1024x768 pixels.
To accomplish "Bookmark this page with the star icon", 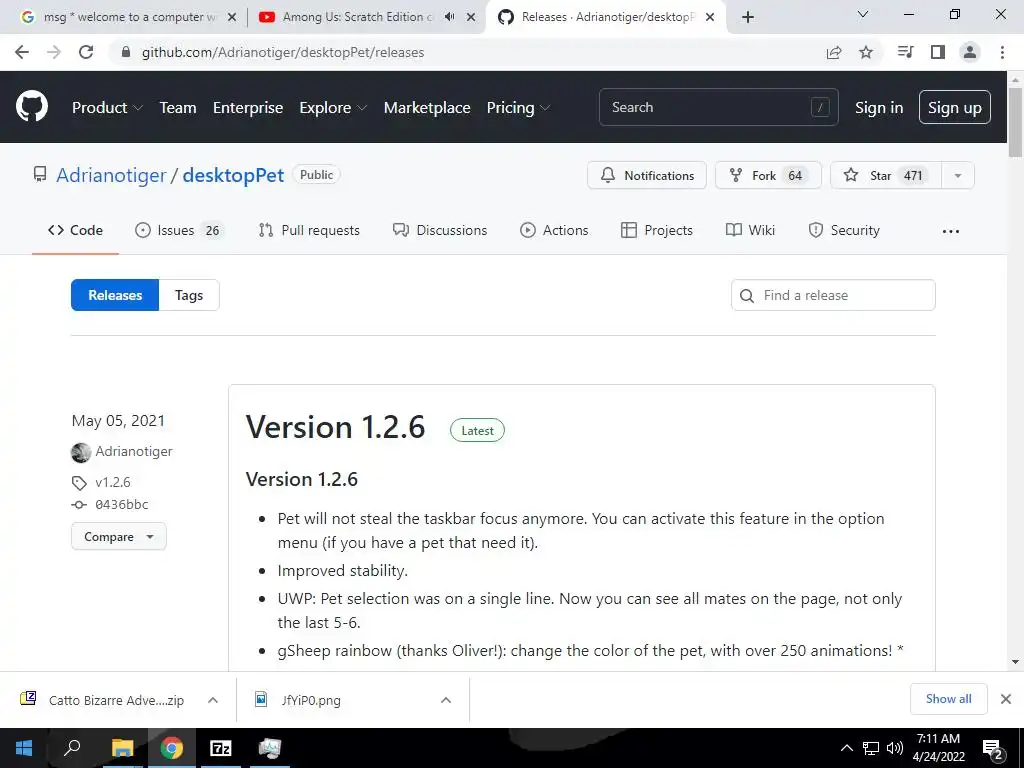I will click(866, 52).
